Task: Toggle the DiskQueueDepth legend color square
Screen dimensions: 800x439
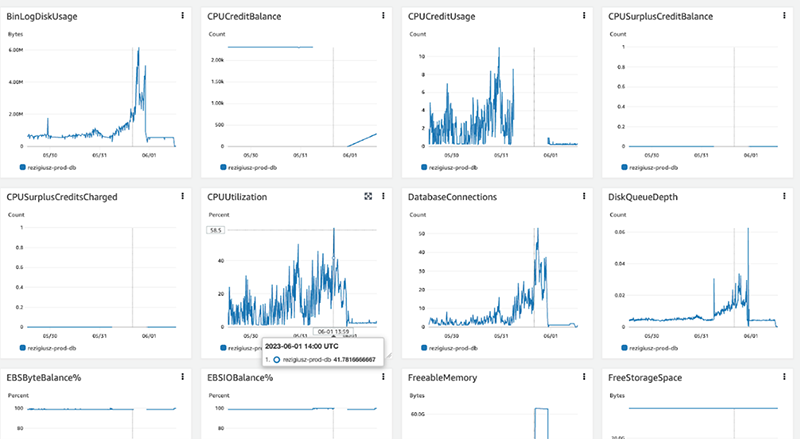Action: click(x=624, y=348)
